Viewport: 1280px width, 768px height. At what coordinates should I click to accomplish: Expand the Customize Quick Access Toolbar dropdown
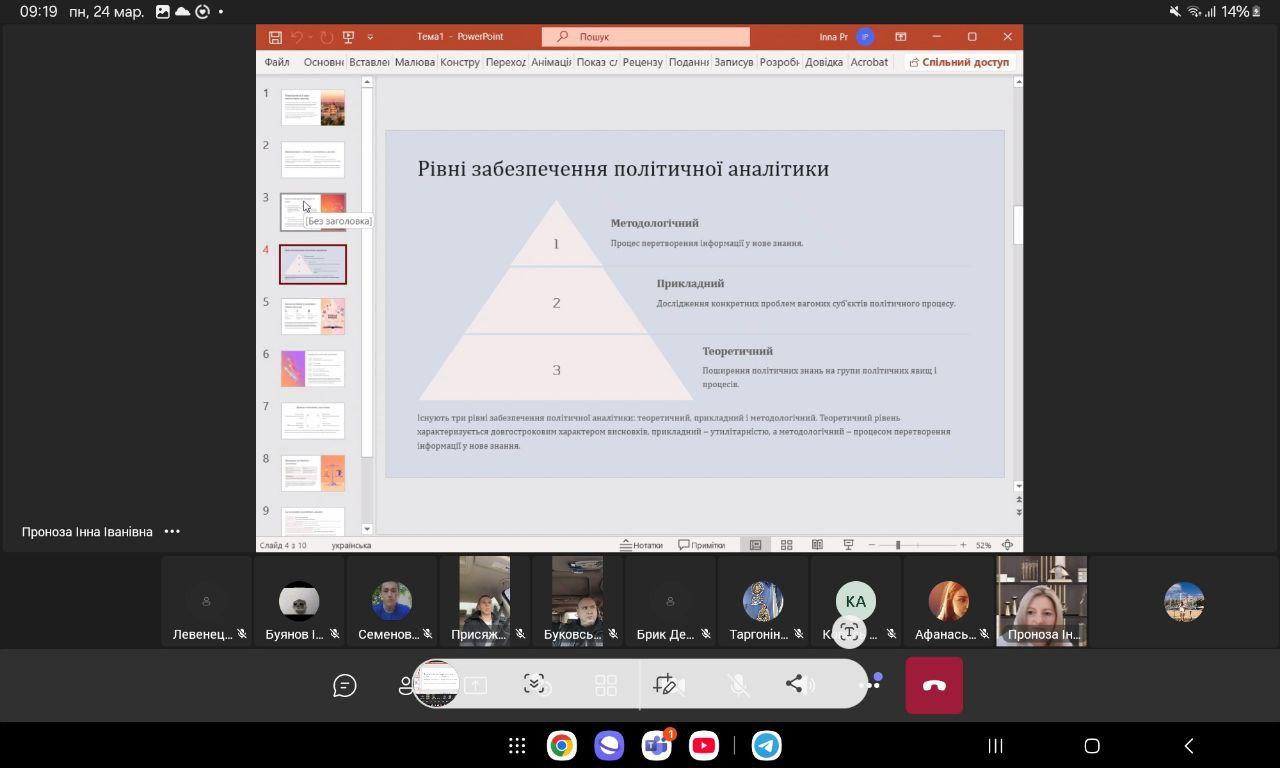coord(370,37)
